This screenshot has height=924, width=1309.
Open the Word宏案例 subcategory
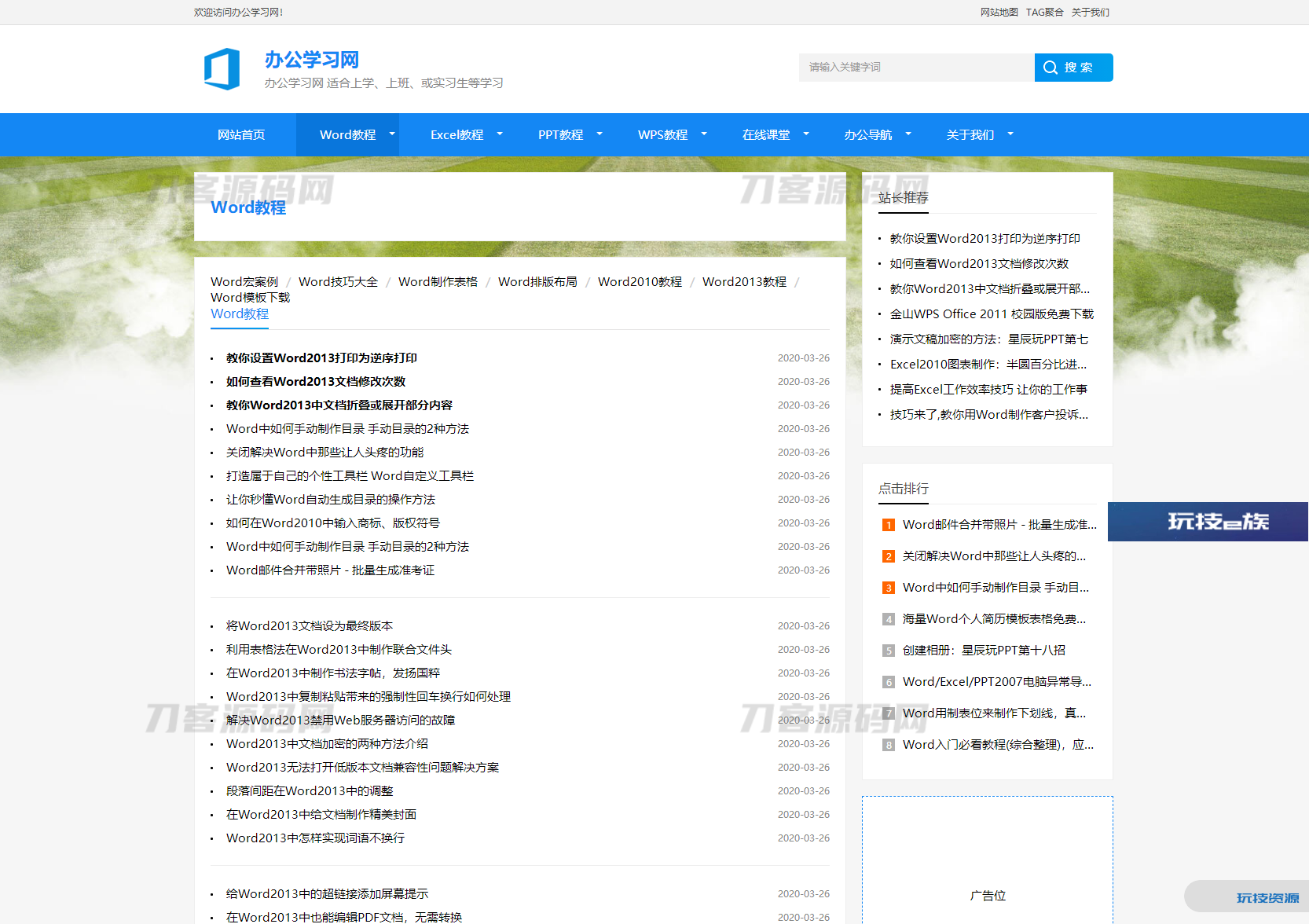pyautogui.click(x=244, y=281)
